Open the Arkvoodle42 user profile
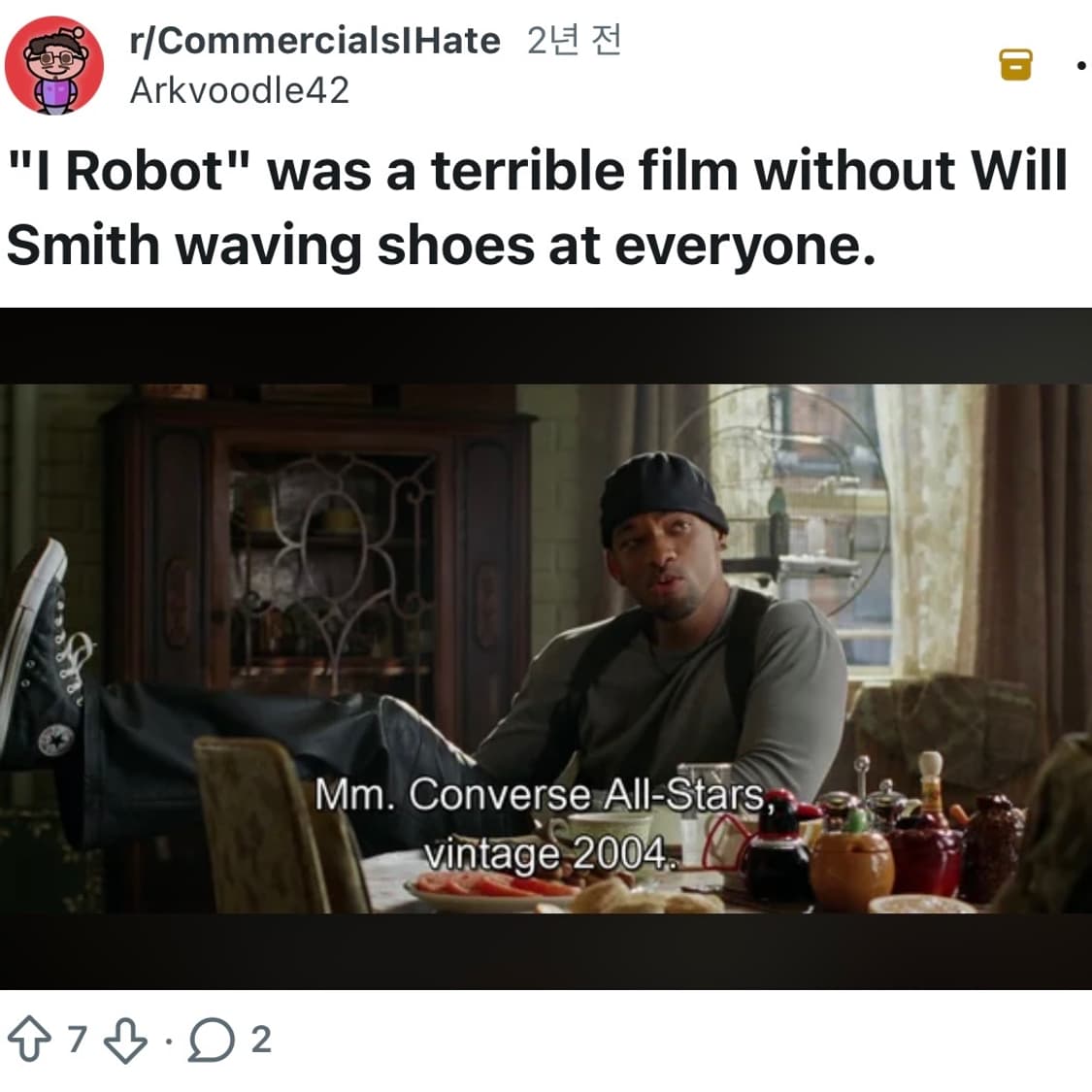This screenshot has width=1092, height=1092. (x=240, y=90)
